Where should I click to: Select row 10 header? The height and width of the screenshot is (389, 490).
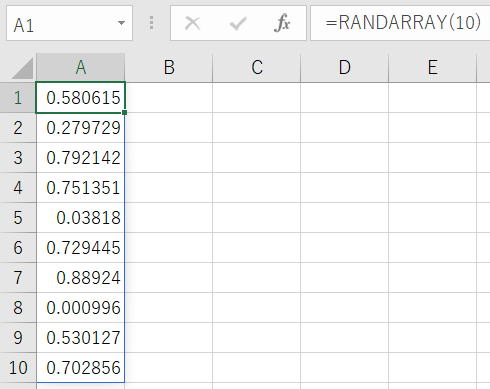(x=18, y=368)
